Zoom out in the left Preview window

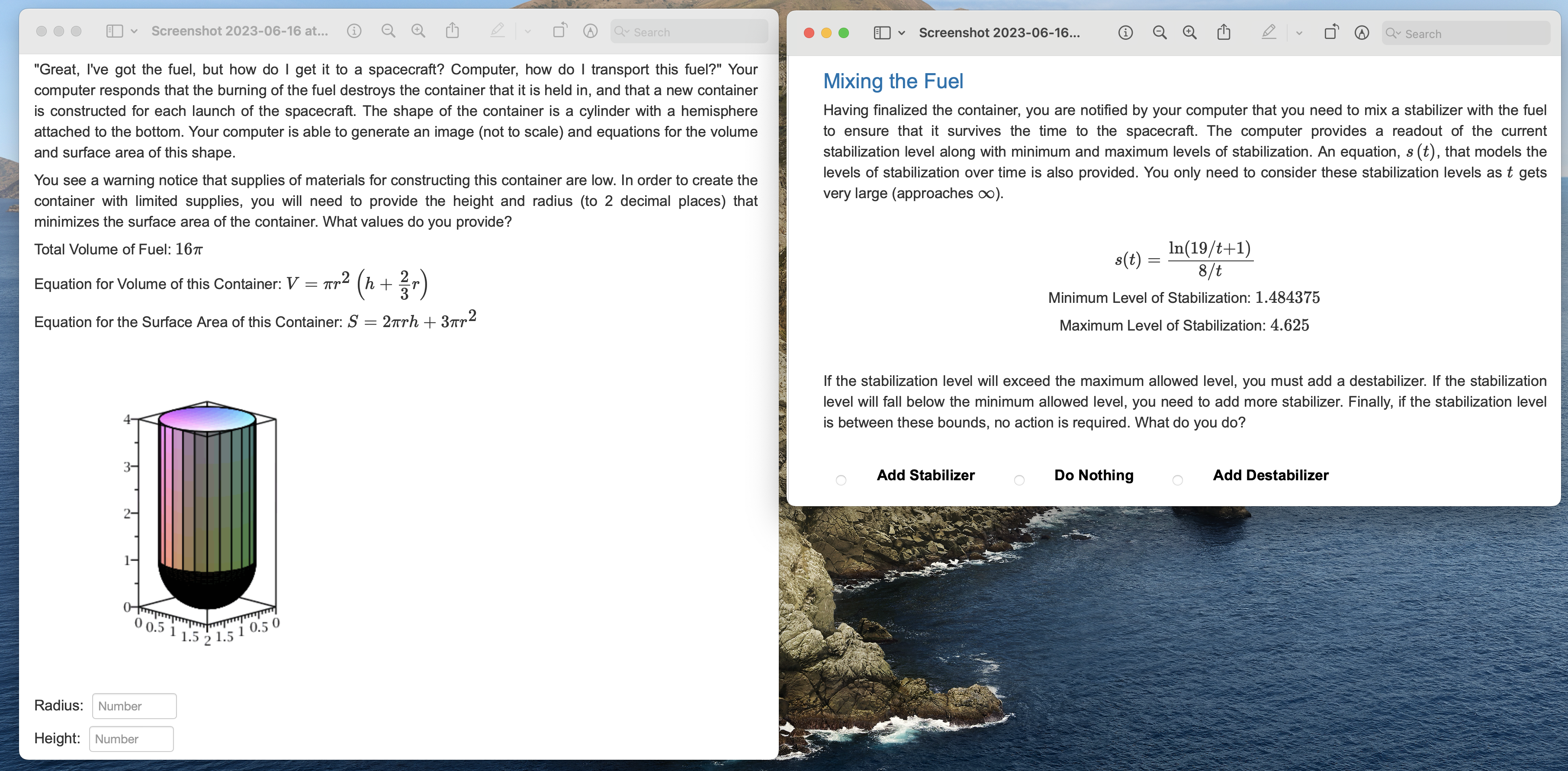[388, 30]
